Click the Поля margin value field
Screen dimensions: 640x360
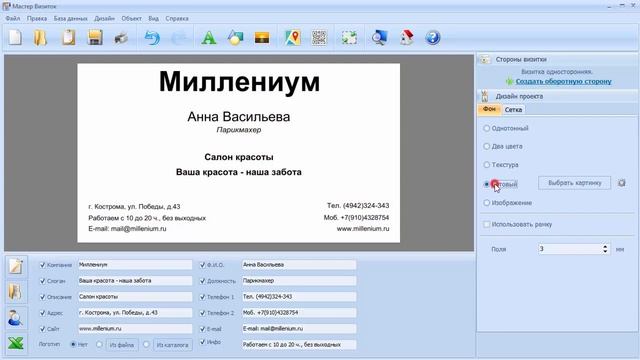click(570, 249)
